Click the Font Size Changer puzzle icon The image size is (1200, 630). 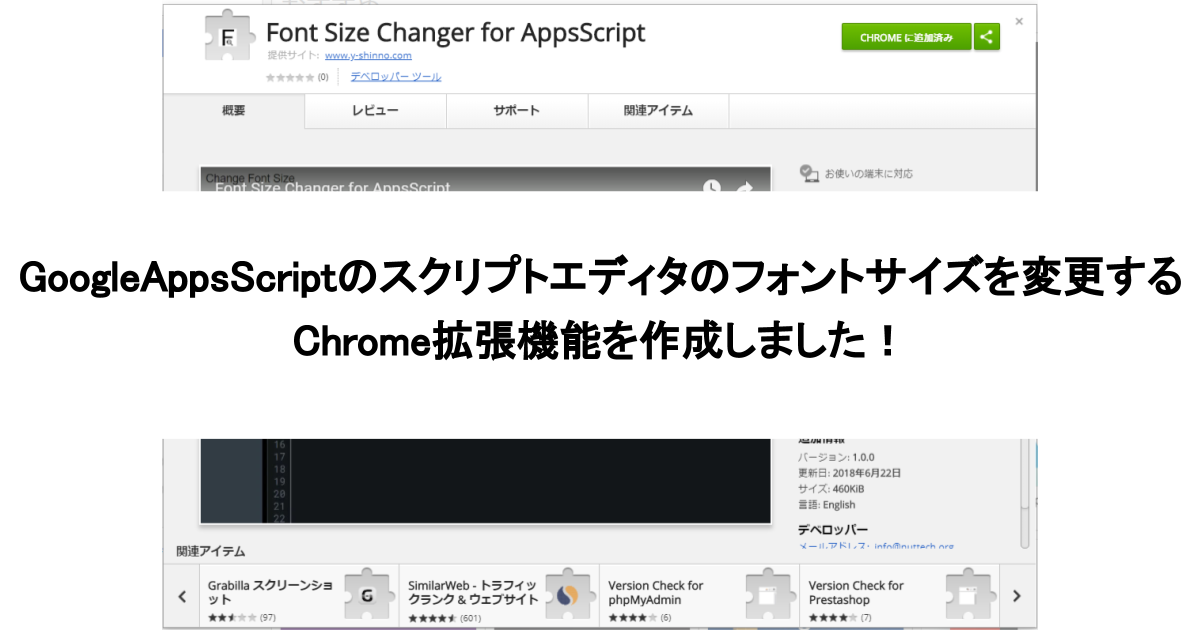tap(230, 38)
